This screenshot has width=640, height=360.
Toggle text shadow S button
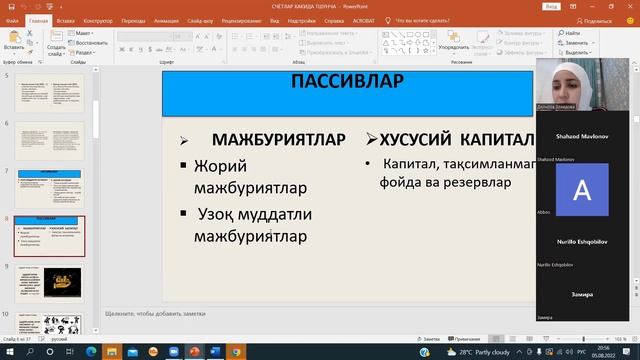click(150, 49)
